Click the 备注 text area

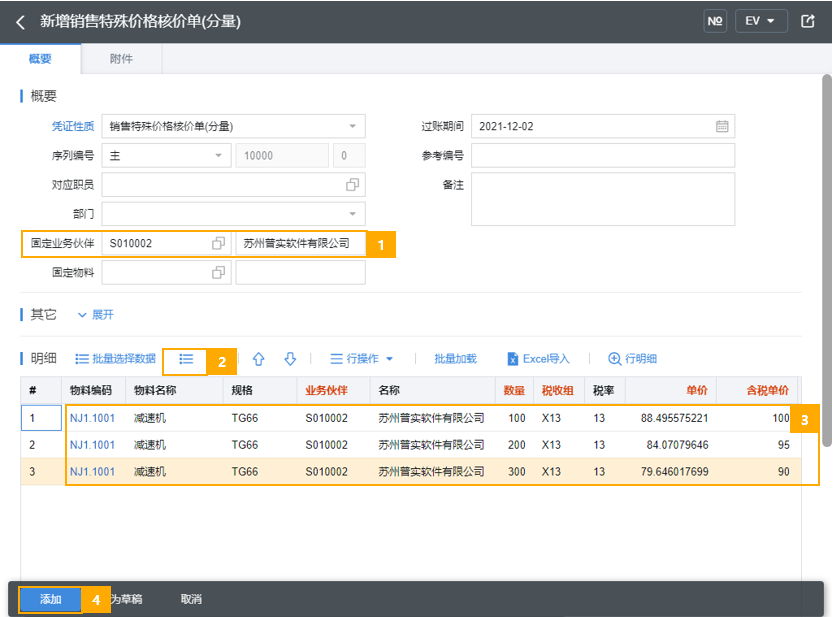(603, 199)
